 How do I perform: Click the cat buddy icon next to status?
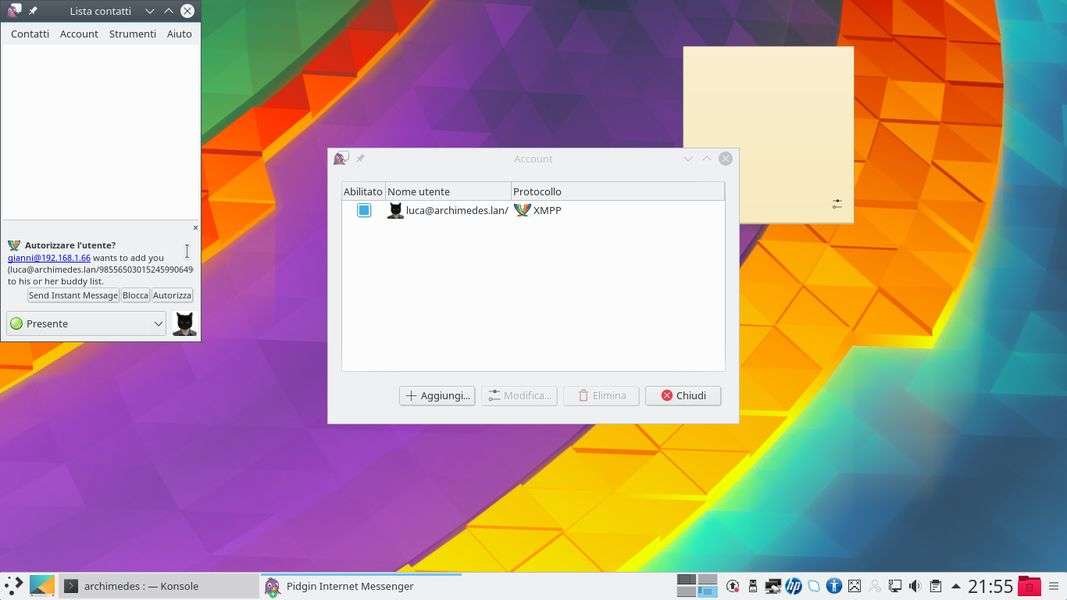(x=184, y=324)
